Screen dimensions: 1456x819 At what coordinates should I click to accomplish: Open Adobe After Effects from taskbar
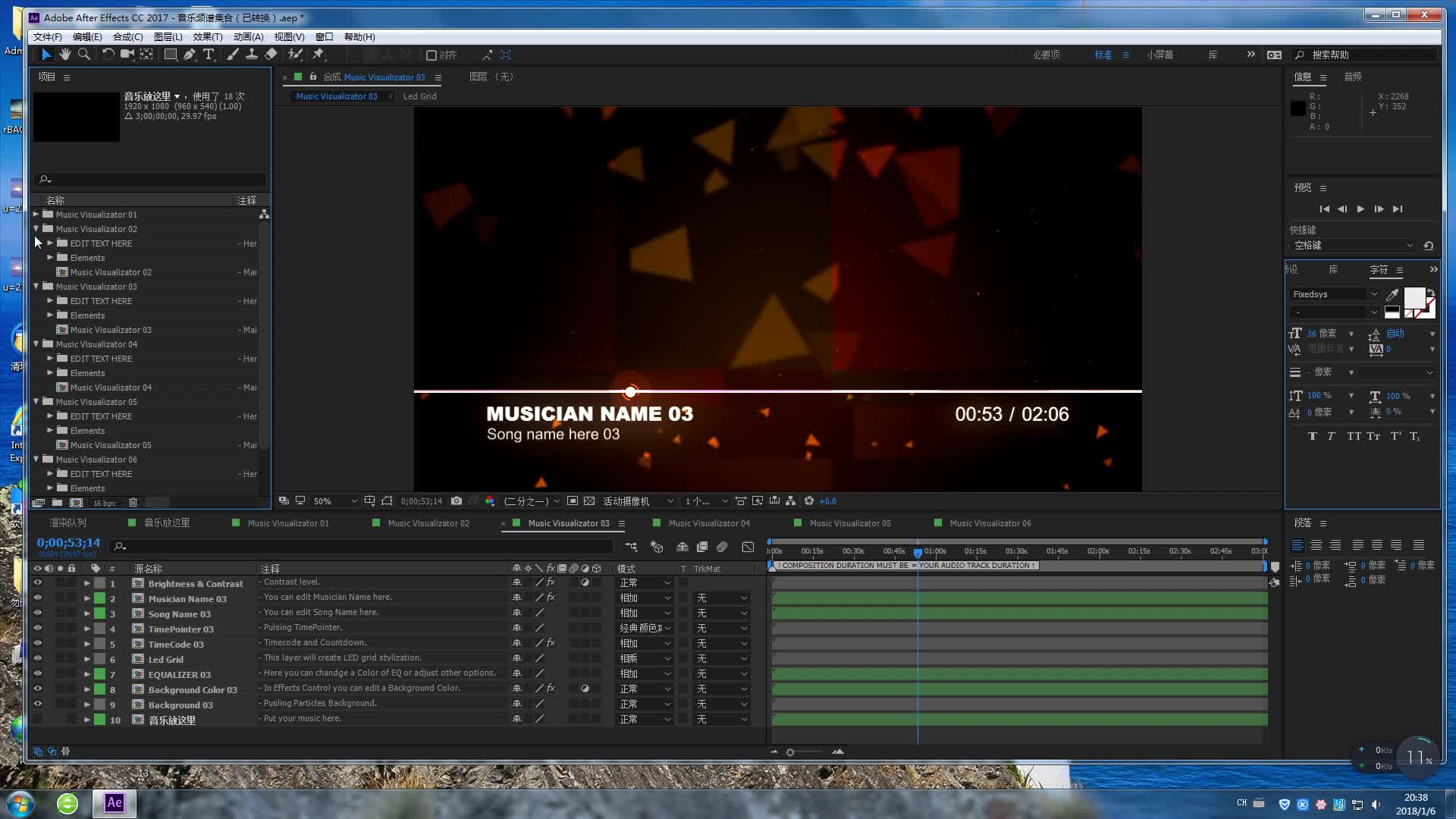pyautogui.click(x=115, y=803)
